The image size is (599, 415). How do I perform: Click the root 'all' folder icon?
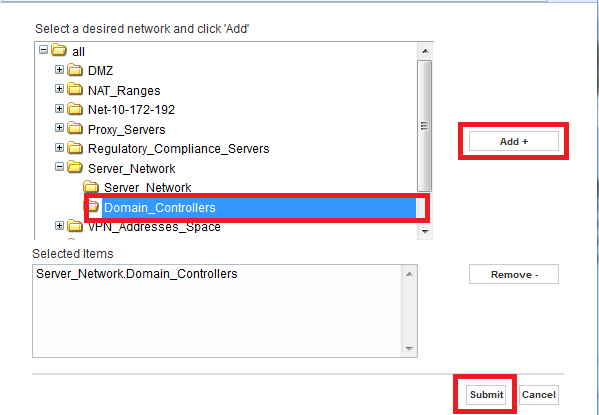point(59,50)
